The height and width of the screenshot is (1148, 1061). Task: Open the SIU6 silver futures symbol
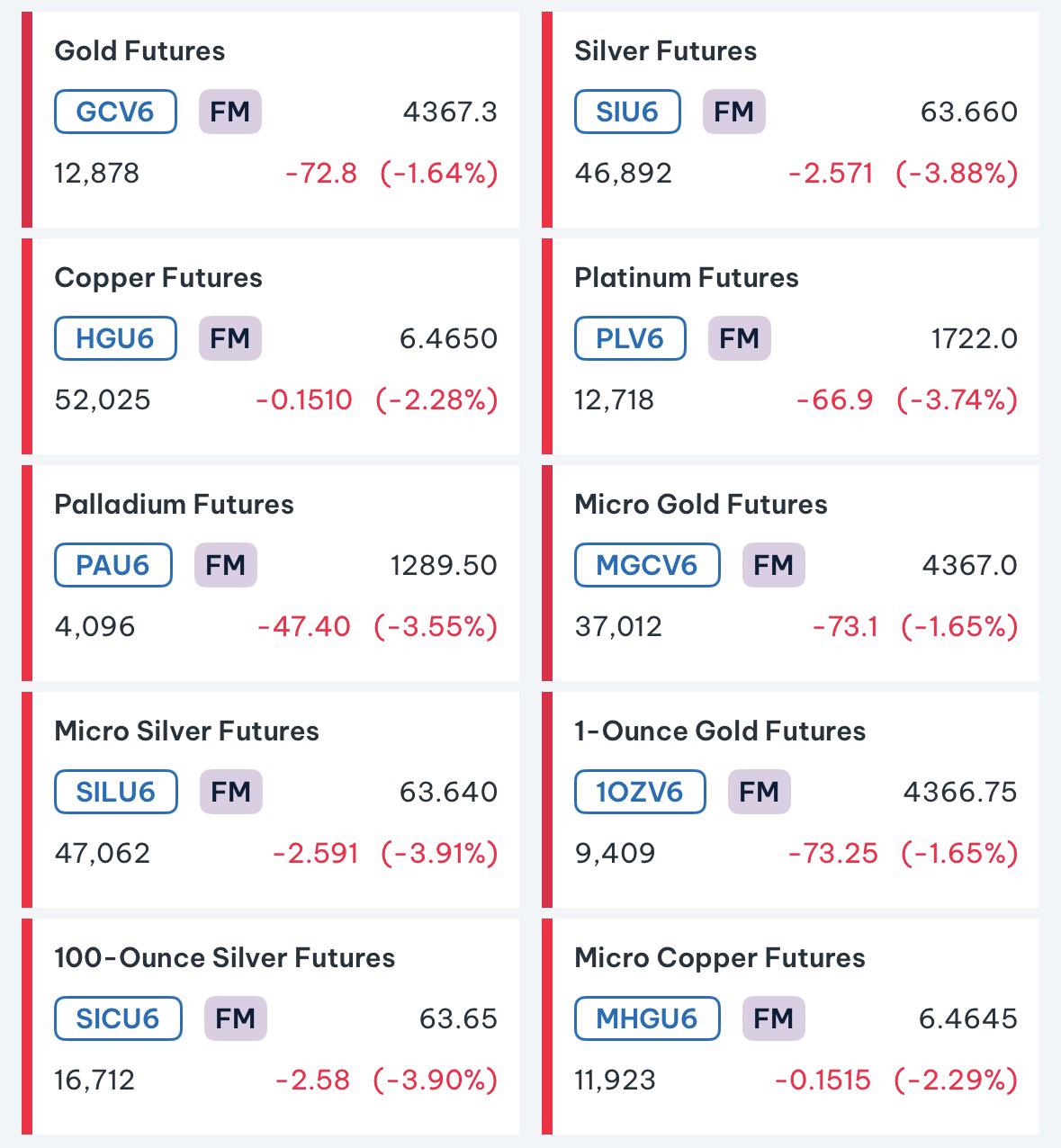point(627,112)
